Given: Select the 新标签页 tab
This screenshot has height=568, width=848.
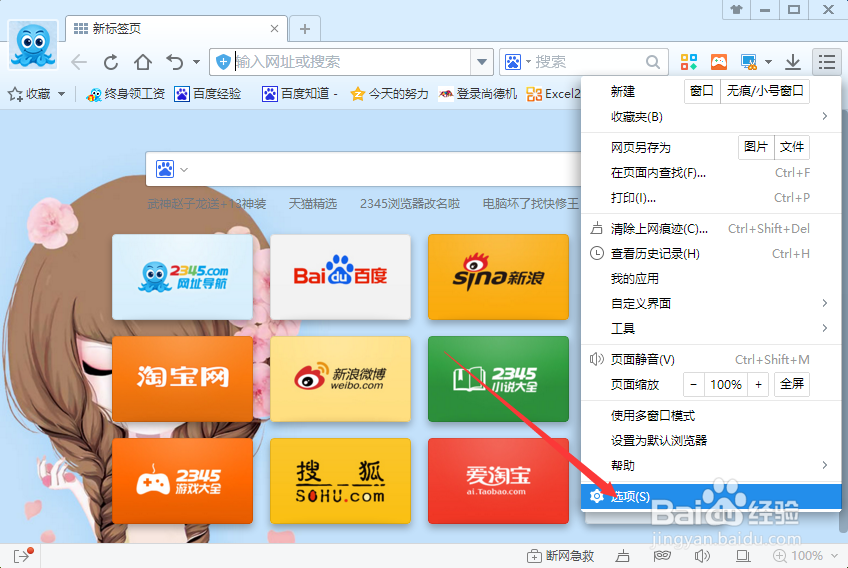Looking at the screenshot, I should pyautogui.click(x=176, y=29).
